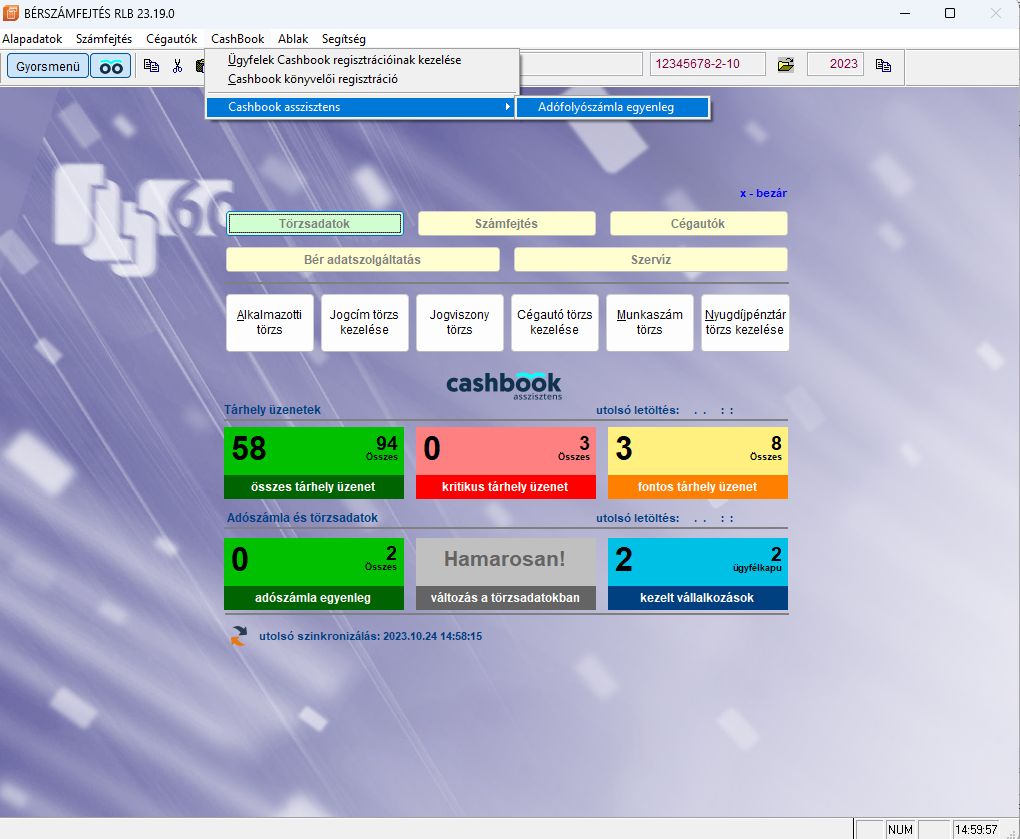The width and height of the screenshot is (1020, 839).
Task: Click the scissors cut icon
Action: [177, 66]
